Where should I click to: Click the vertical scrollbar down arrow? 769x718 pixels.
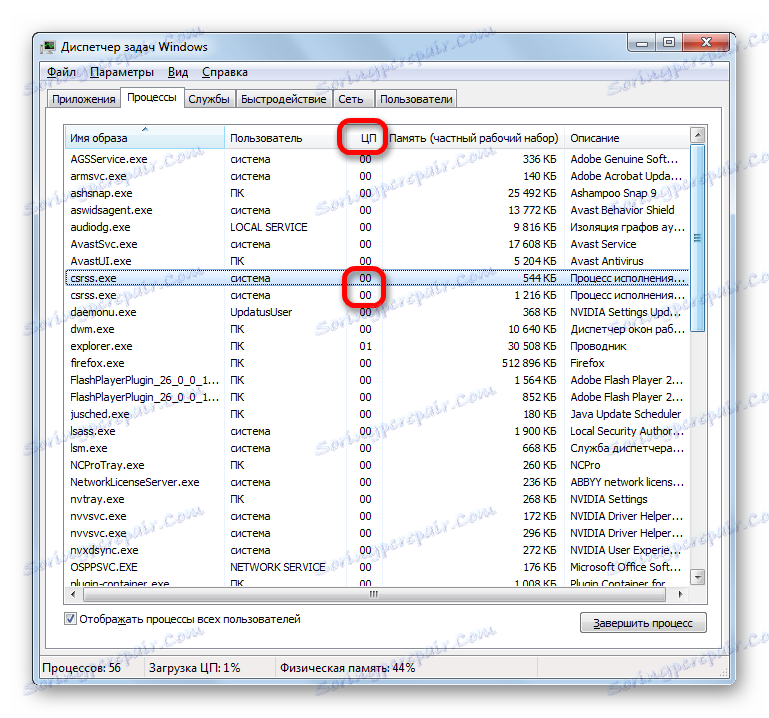pyautogui.click(x=697, y=577)
